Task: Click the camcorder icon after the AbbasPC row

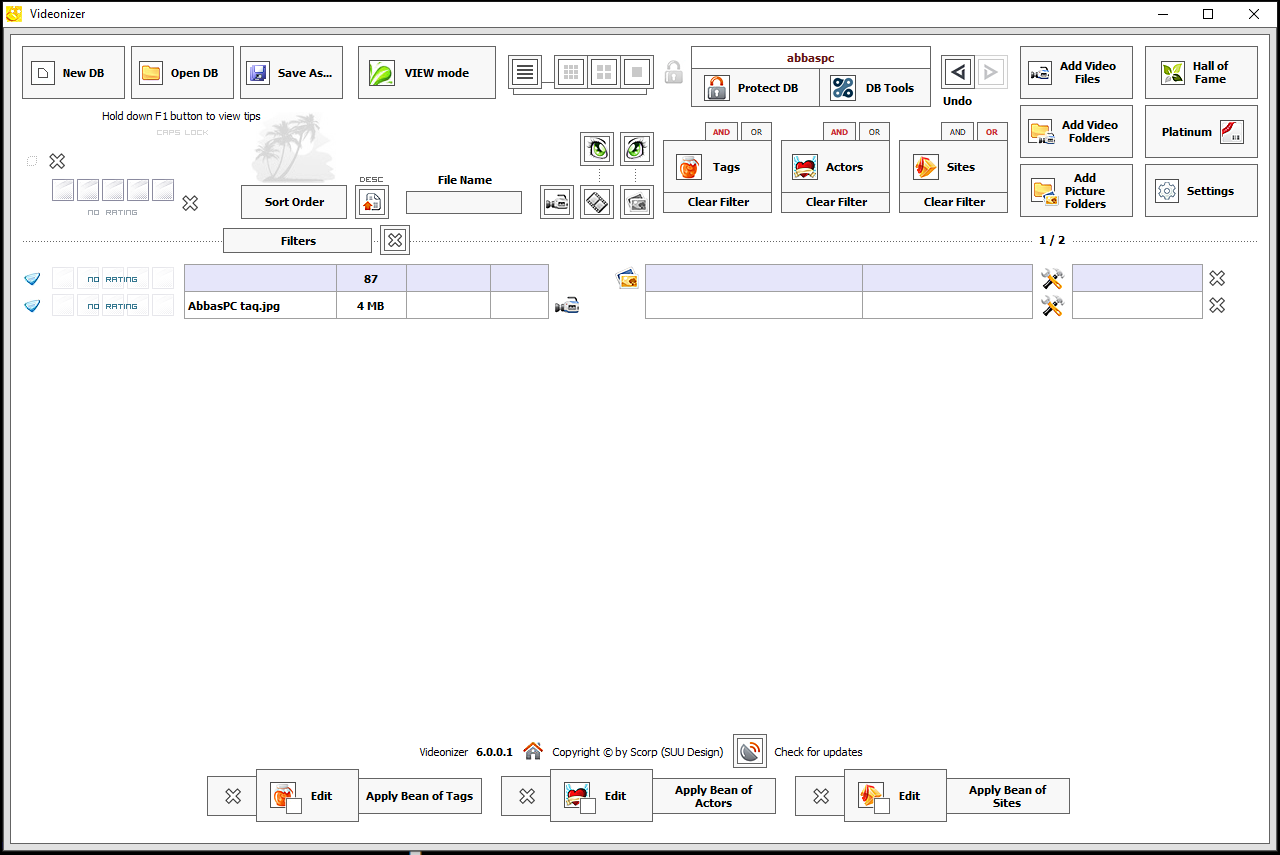Action: [567, 306]
